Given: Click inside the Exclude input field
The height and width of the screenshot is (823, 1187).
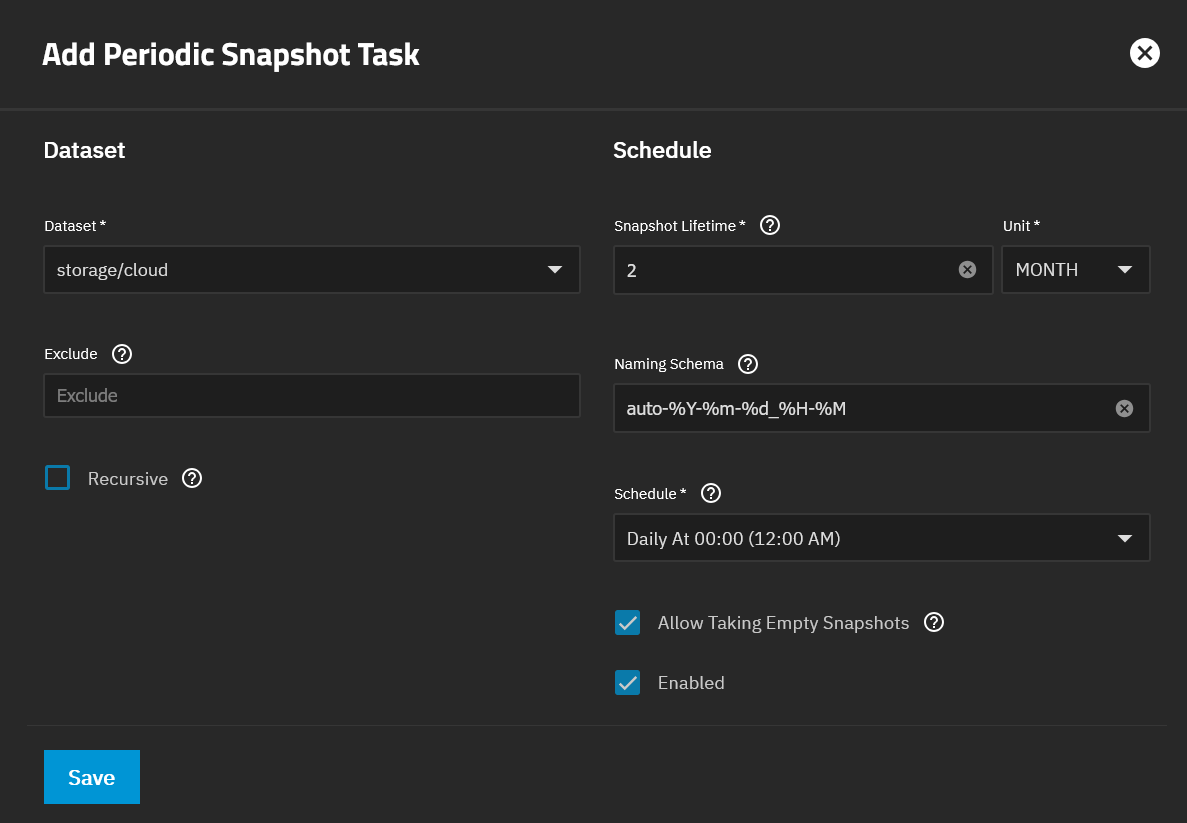Looking at the screenshot, I should pyautogui.click(x=311, y=395).
